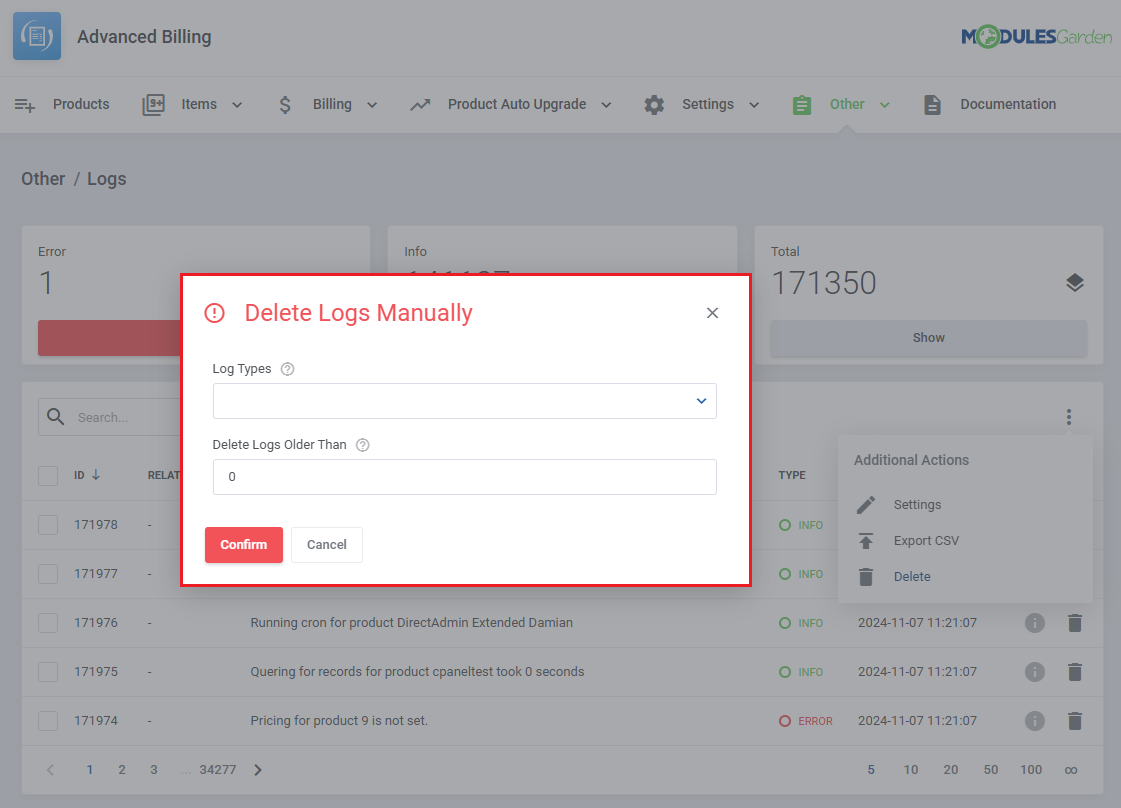Check the box for log 171977
The height and width of the screenshot is (808, 1121).
click(x=48, y=573)
